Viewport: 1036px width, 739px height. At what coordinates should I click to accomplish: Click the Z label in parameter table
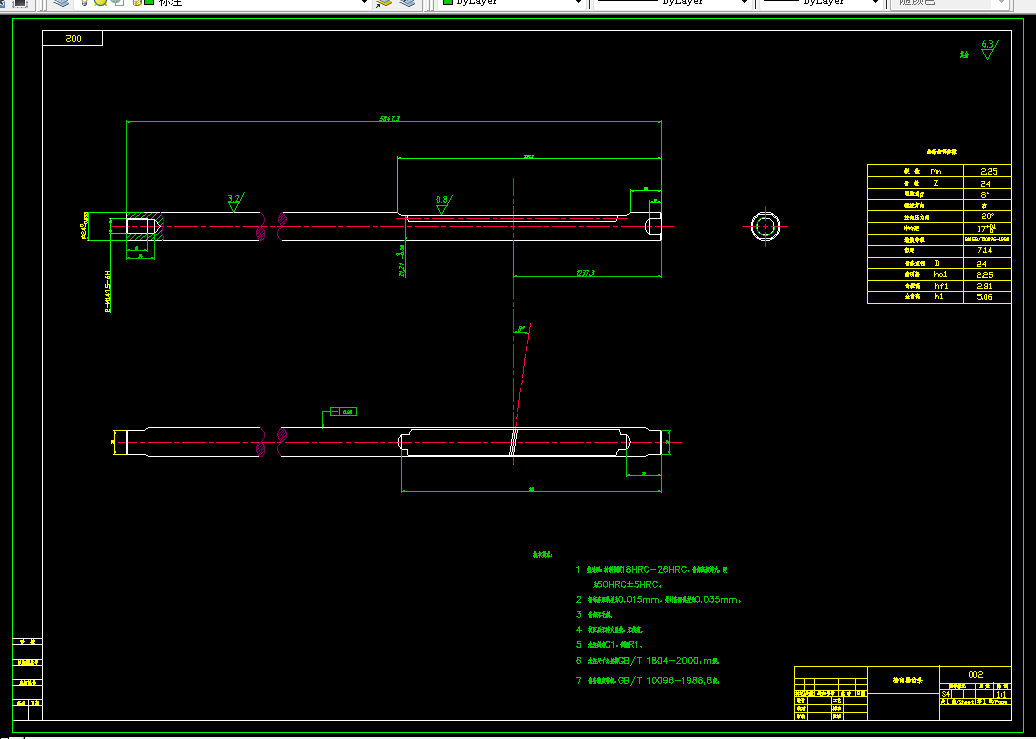coord(936,183)
